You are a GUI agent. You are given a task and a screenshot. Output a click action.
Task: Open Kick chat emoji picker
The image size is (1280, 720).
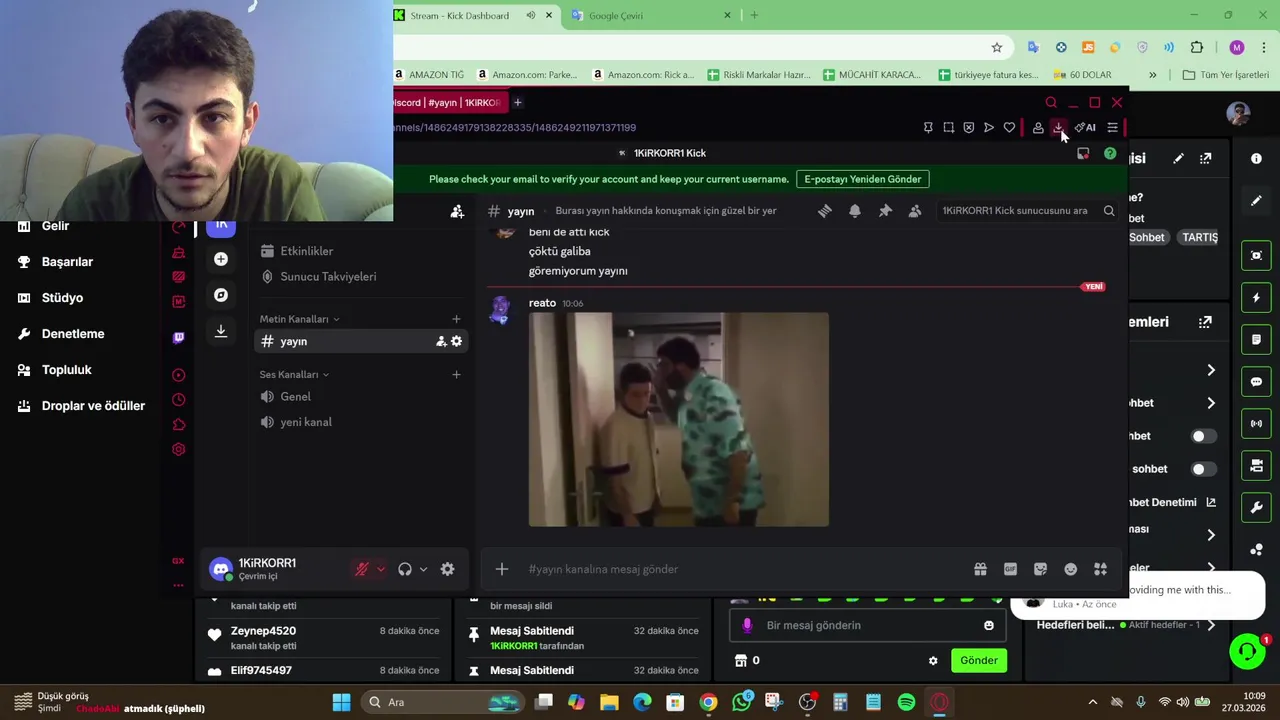tap(989, 626)
